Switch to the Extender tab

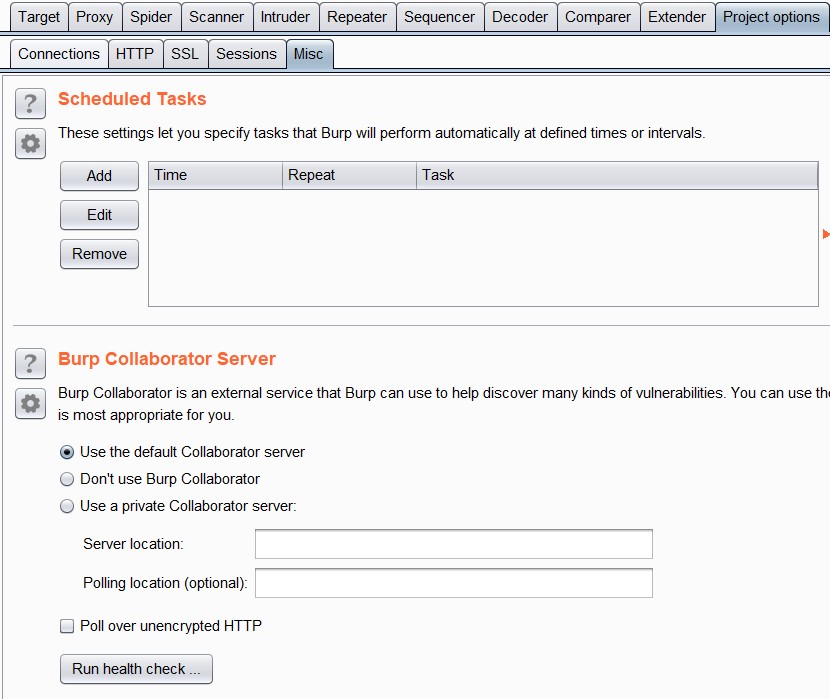pyautogui.click(x=677, y=17)
